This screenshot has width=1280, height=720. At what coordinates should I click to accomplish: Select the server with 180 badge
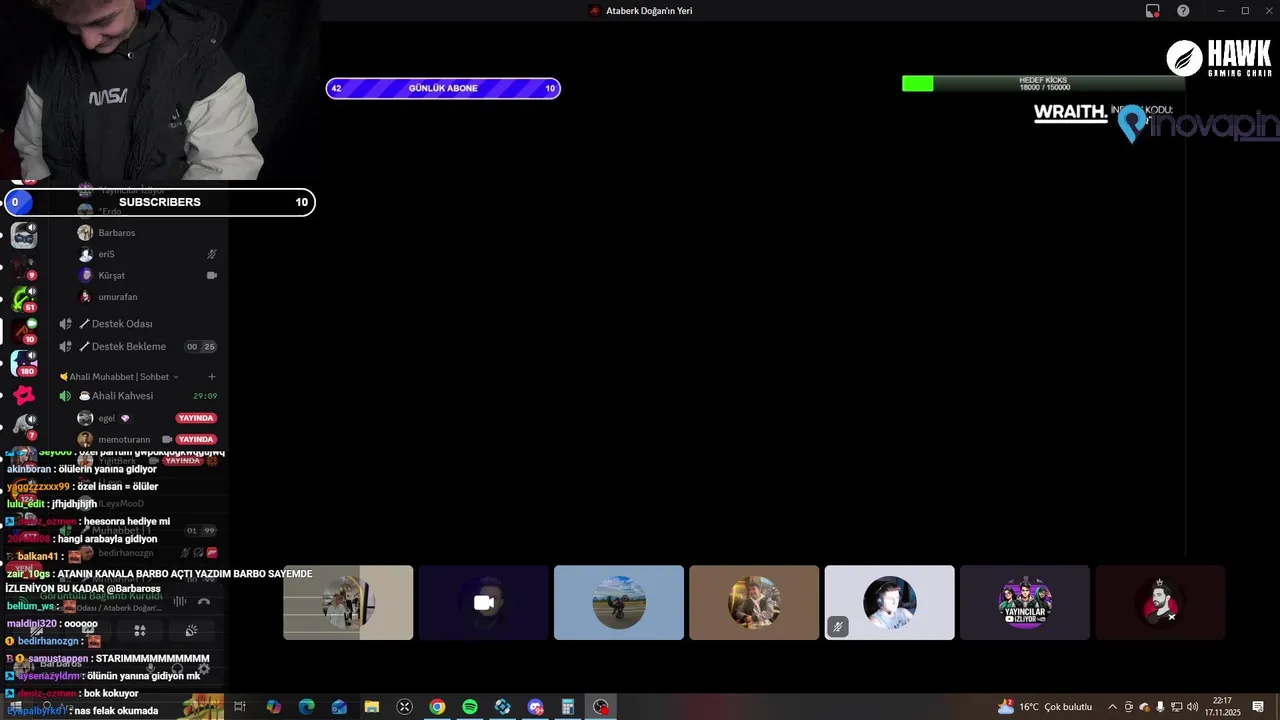click(x=24, y=363)
